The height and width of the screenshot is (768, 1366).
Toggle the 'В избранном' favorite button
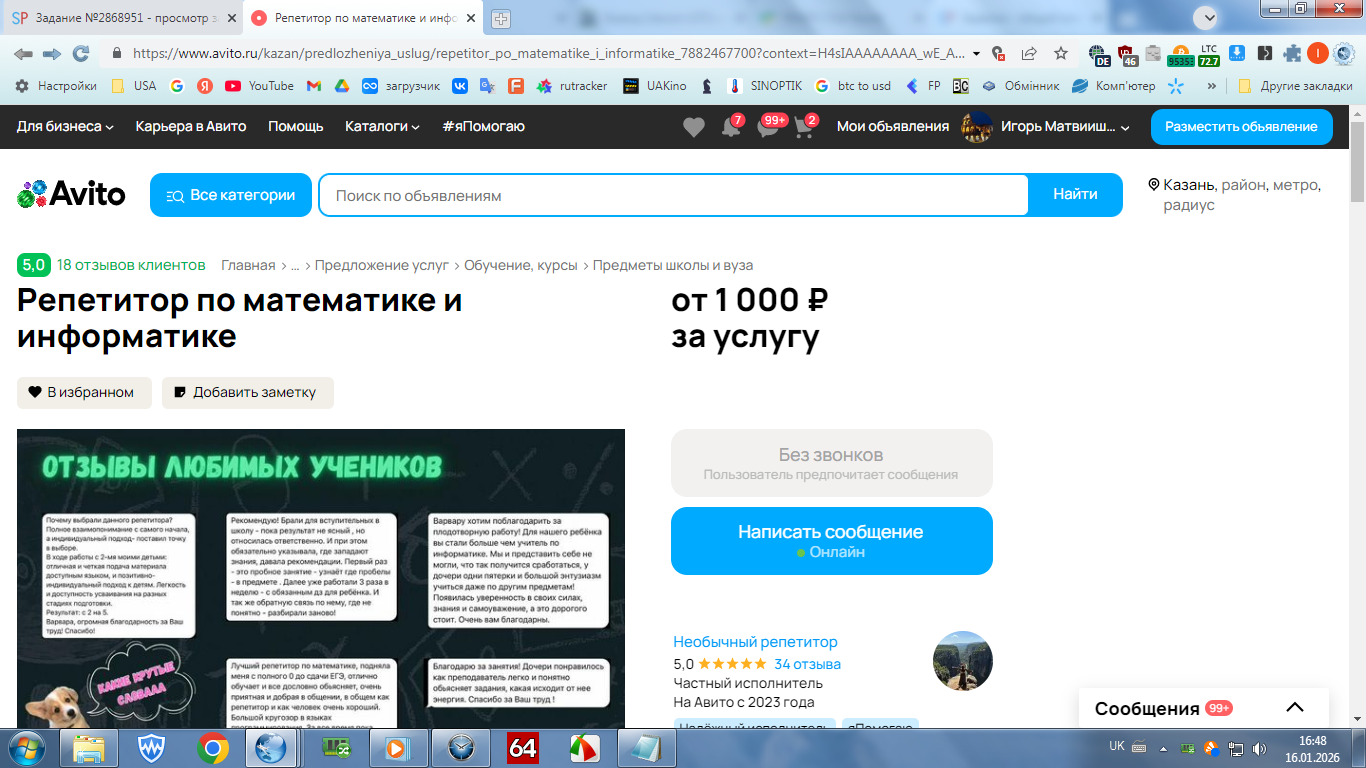point(84,392)
